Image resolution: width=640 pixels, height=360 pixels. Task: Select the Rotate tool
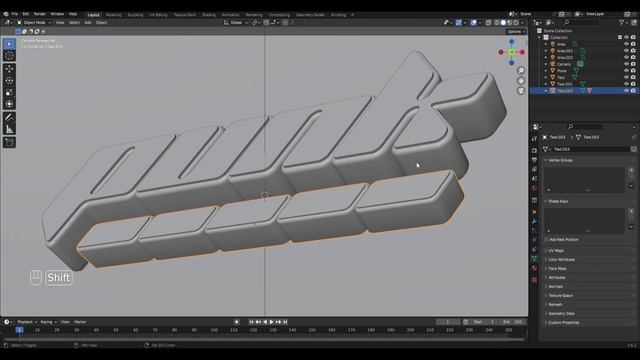[x=9, y=80]
